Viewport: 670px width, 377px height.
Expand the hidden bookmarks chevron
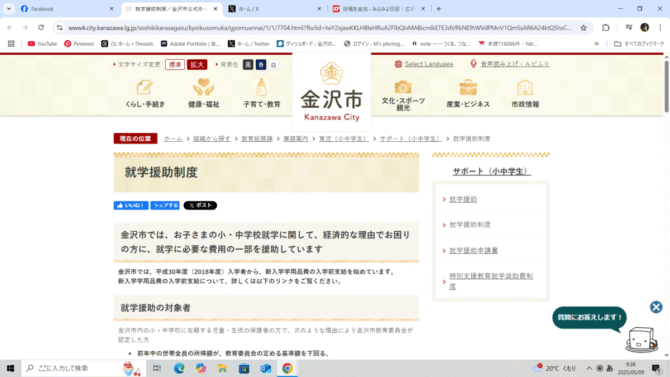[x=597, y=44]
